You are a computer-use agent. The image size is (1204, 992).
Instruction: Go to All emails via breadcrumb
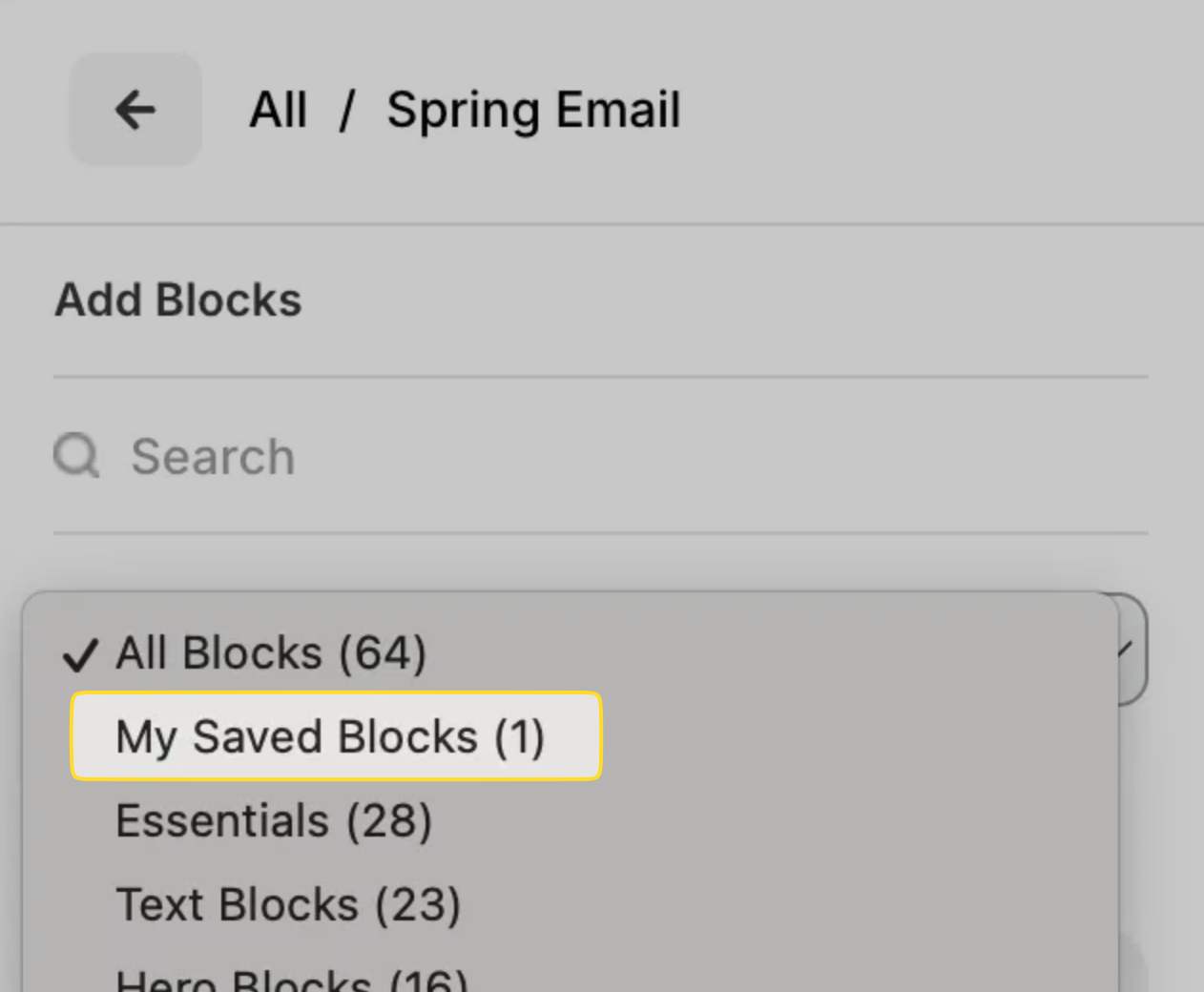pos(278,110)
